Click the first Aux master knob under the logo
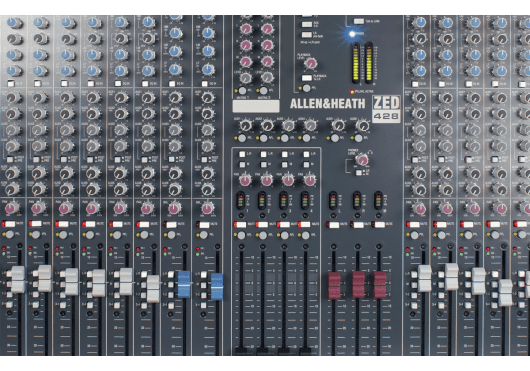 tap(246, 125)
